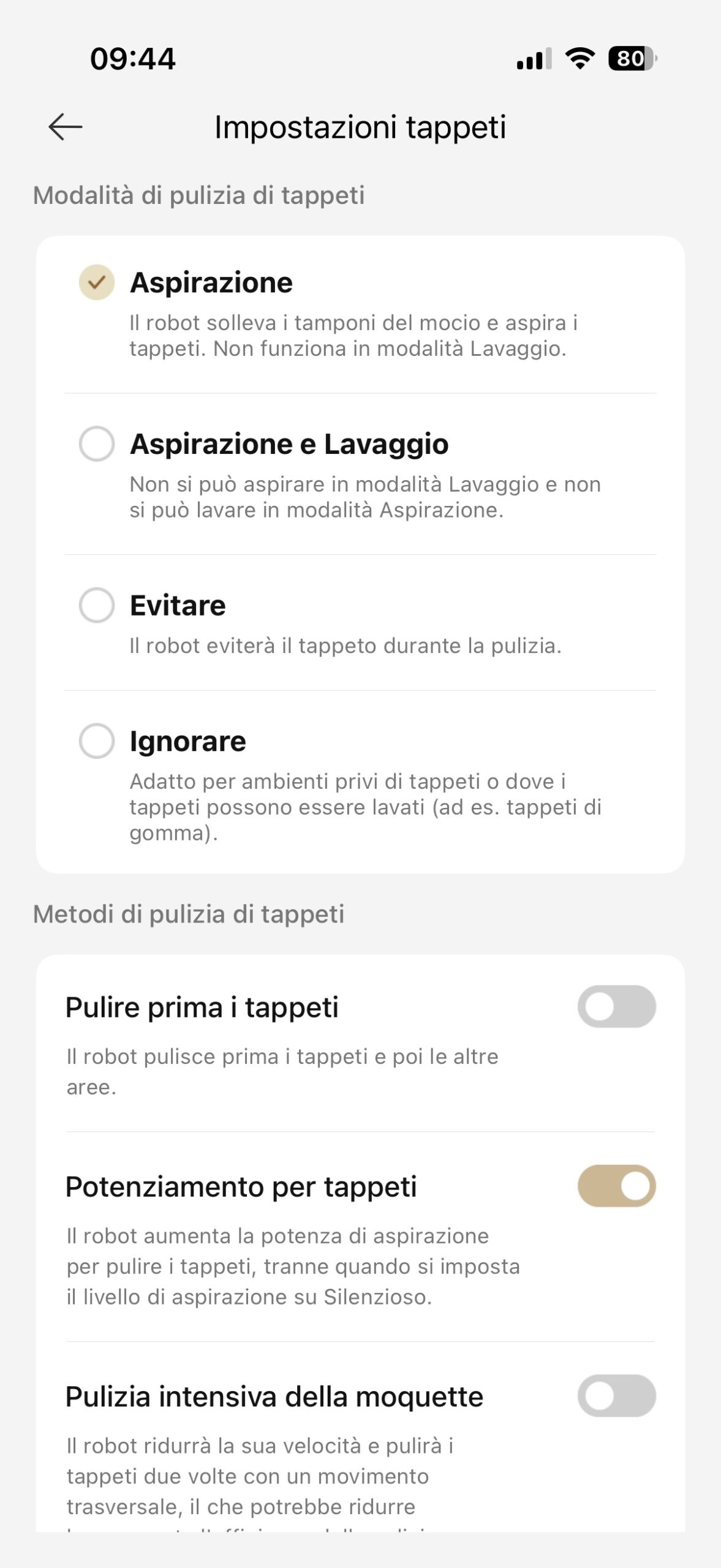Choose the Evitare radio button

point(97,605)
